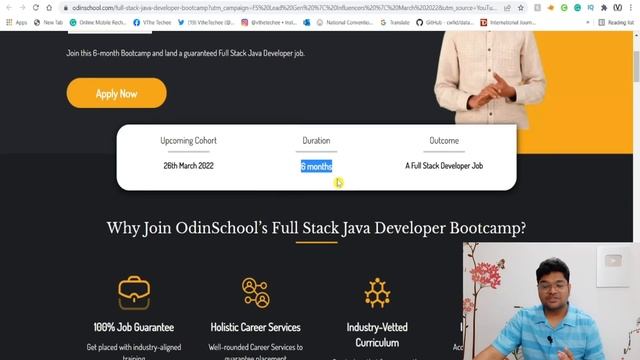
Task: Click the Industry-Vetted Curriculum title
Action: pos(377,335)
